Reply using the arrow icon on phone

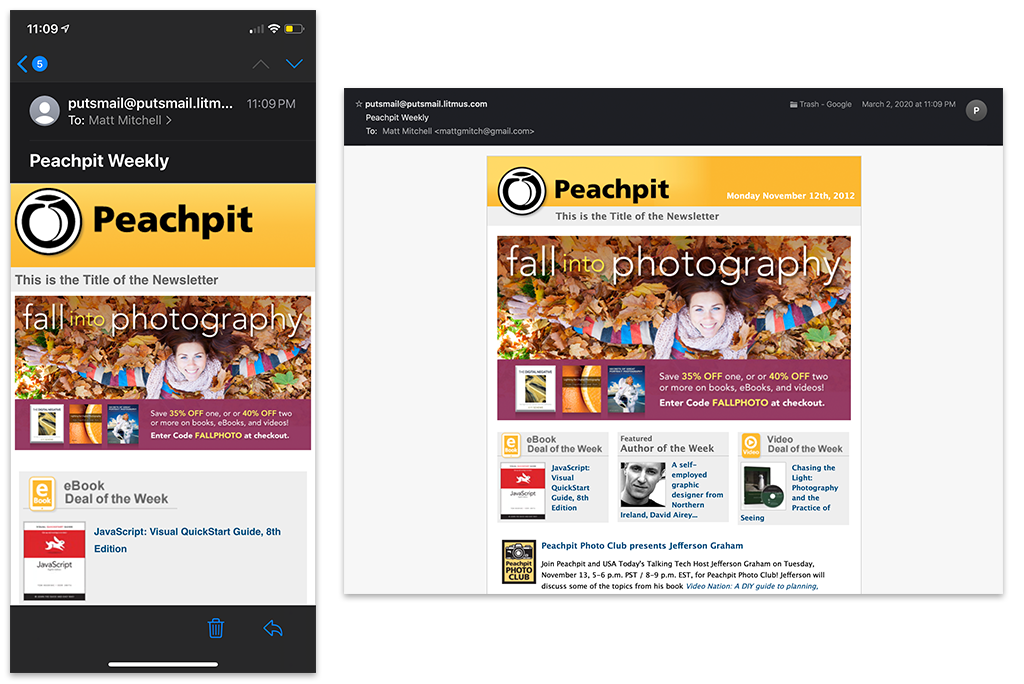(x=273, y=628)
